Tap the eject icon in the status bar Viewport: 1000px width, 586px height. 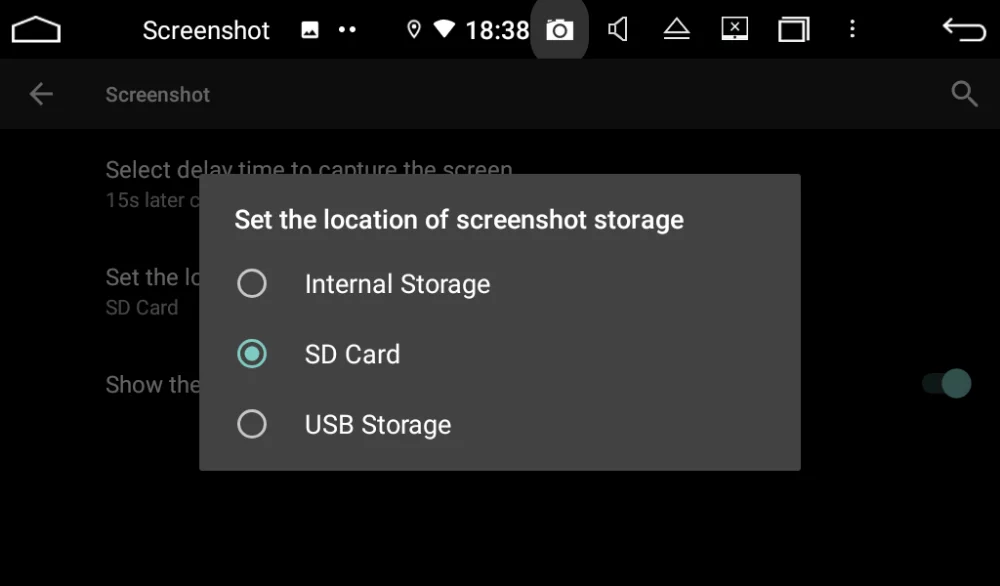point(676,29)
